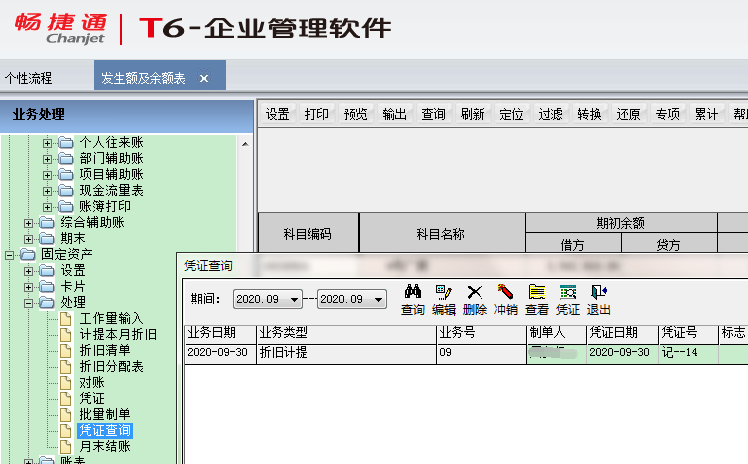The image size is (748, 464).
Task: Click the 业务日期 cell 2020-09-30
Action: pos(220,353)
